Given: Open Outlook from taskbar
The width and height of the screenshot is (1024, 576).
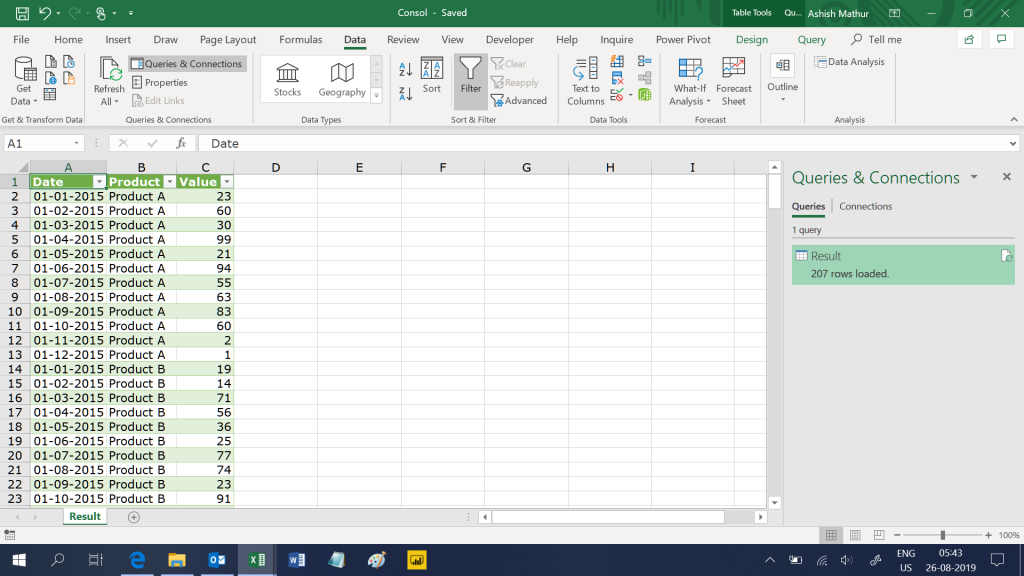Looking at the screenshot, I should [x=217, y=560].
